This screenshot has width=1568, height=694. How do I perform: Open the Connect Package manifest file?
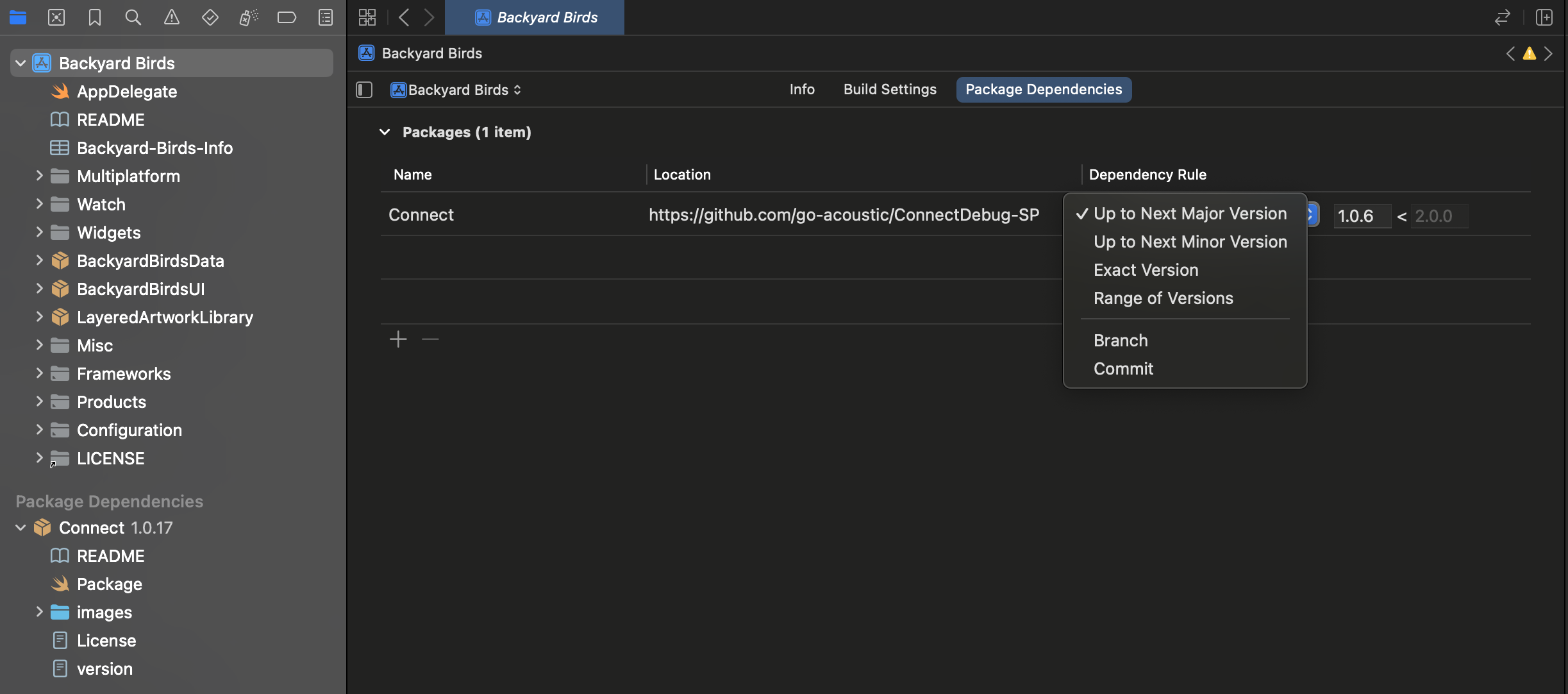pyautogui.click(x=110, y=584)
